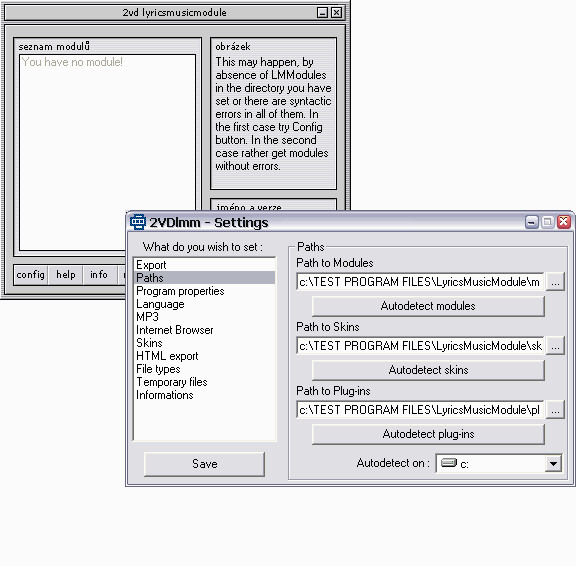Open Temporary files settings

(x=204, y=382)
